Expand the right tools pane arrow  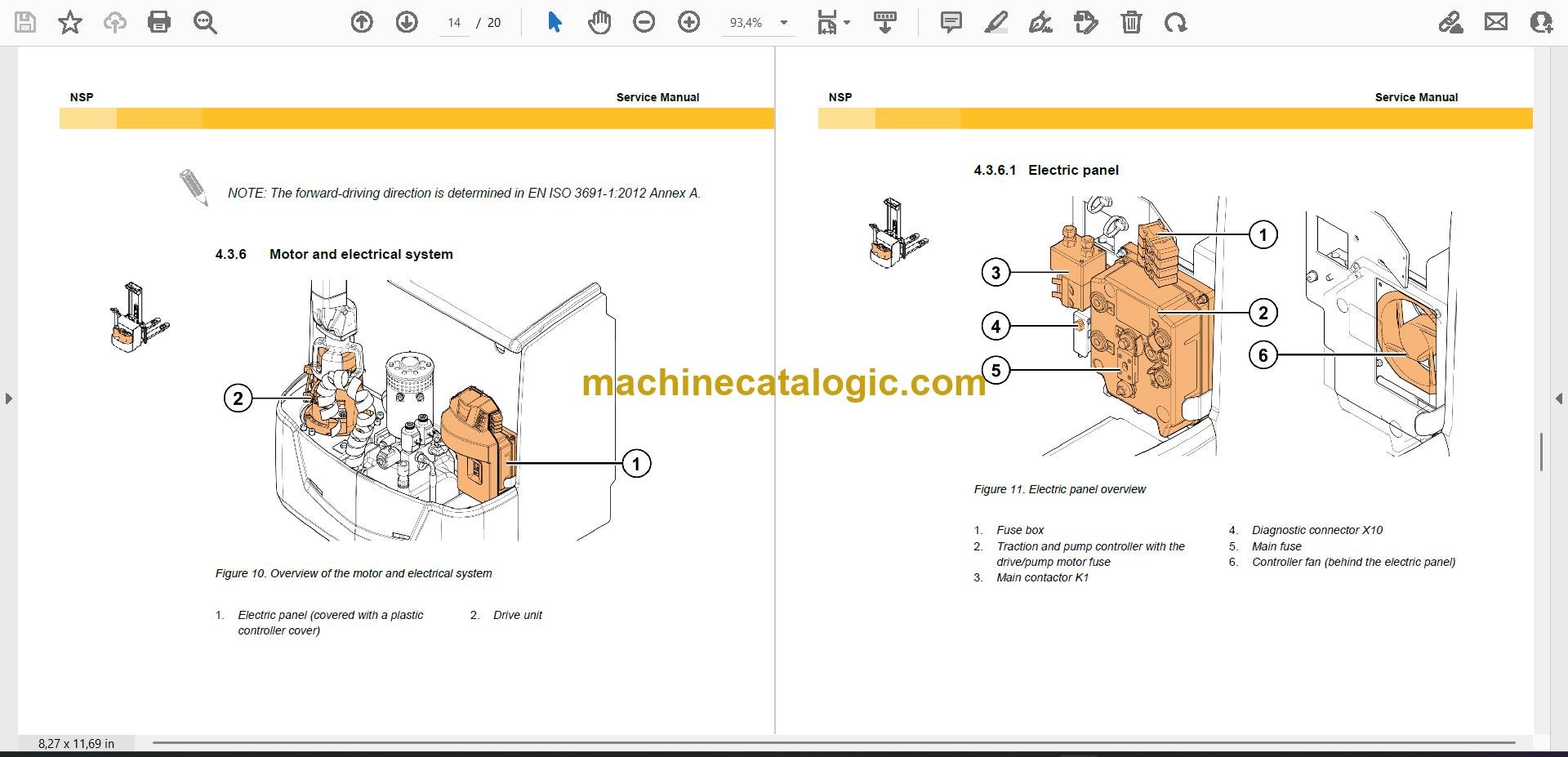click(1559, 399)
